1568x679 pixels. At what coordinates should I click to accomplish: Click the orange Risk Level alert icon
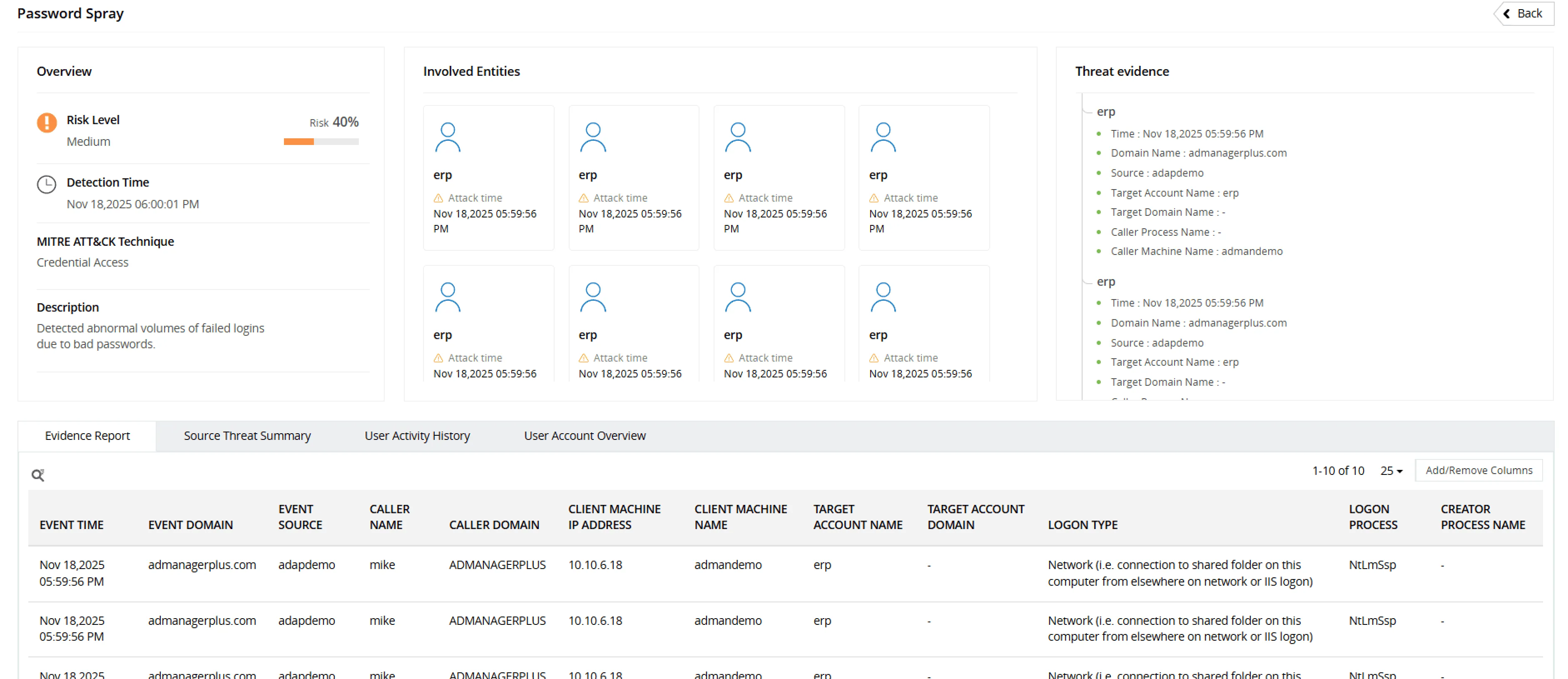(x=47, y=122)
